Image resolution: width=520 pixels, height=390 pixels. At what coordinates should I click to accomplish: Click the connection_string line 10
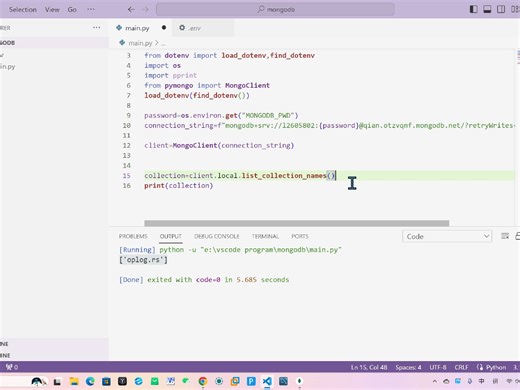(x=330, y=125)
